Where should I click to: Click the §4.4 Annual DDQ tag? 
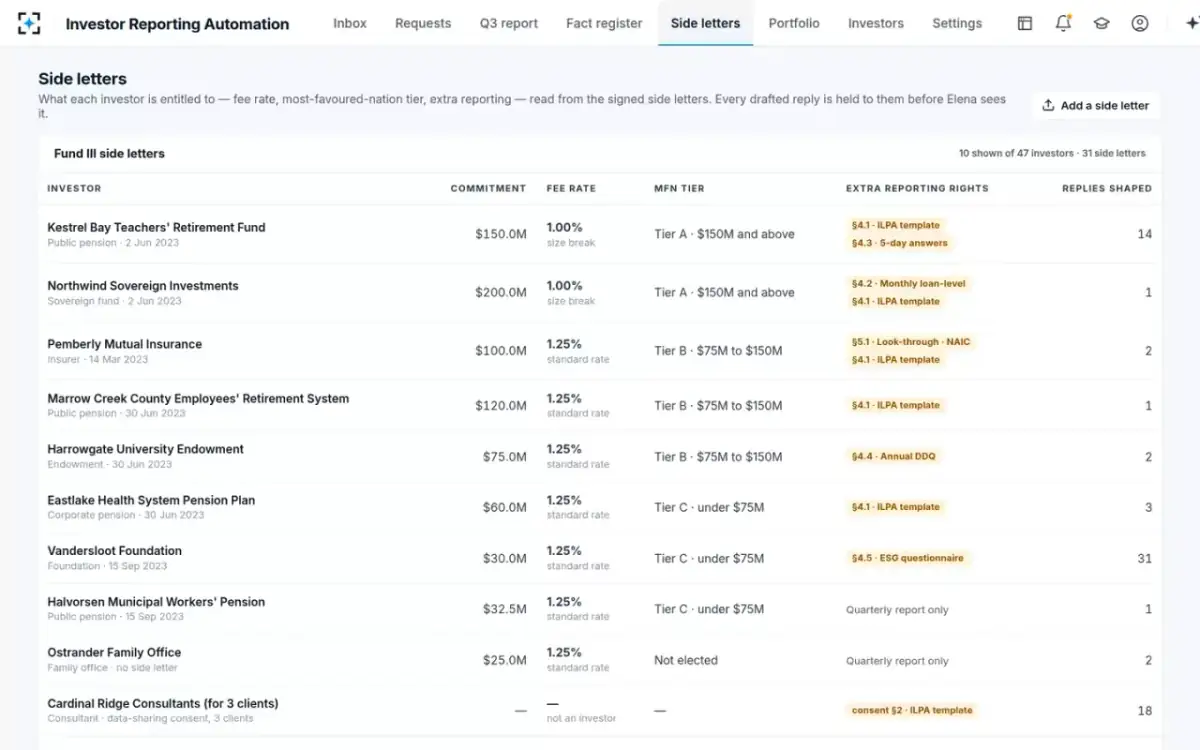click(x=894, y=456)
